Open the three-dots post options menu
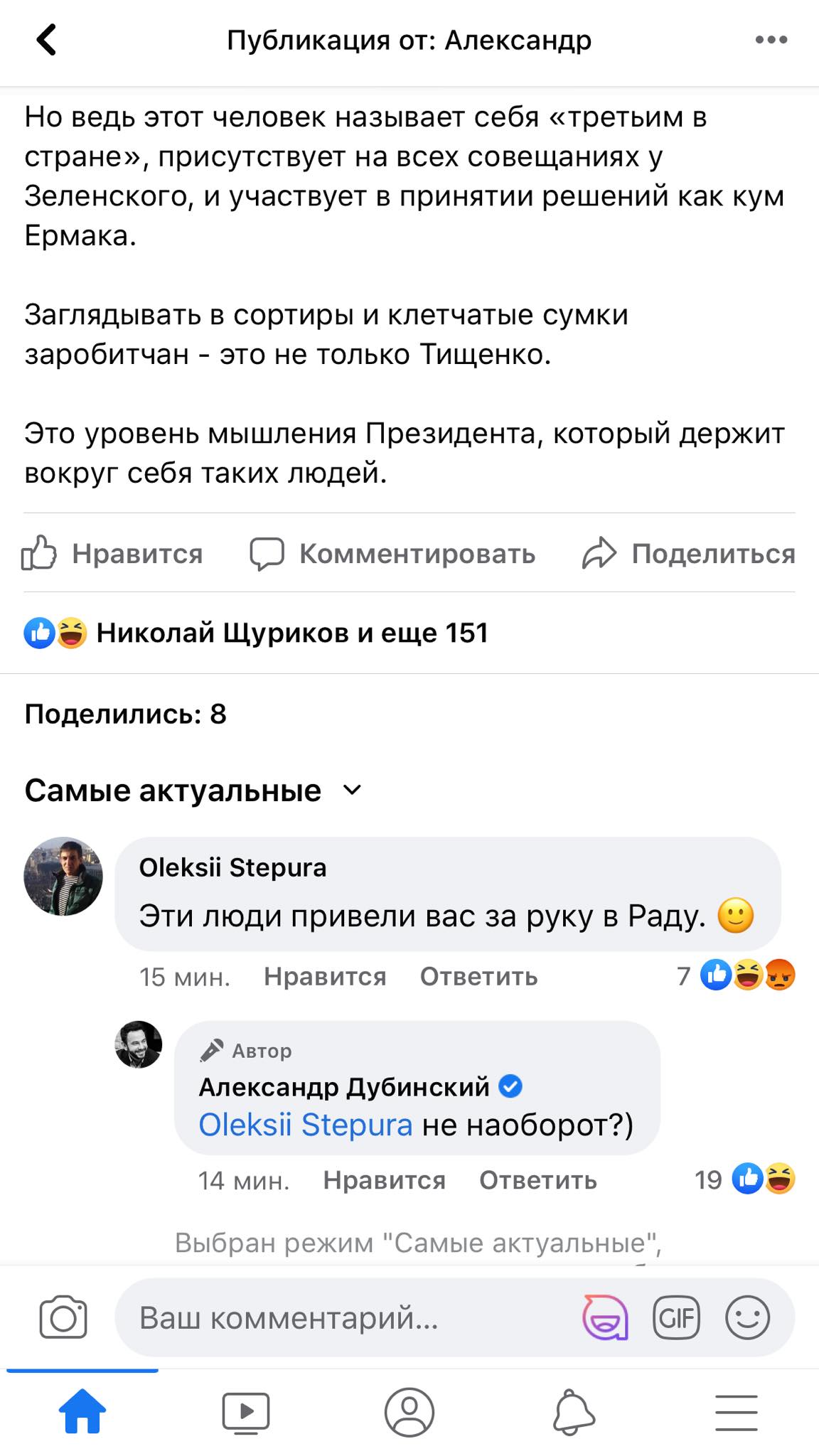 (x=771, y=40)
